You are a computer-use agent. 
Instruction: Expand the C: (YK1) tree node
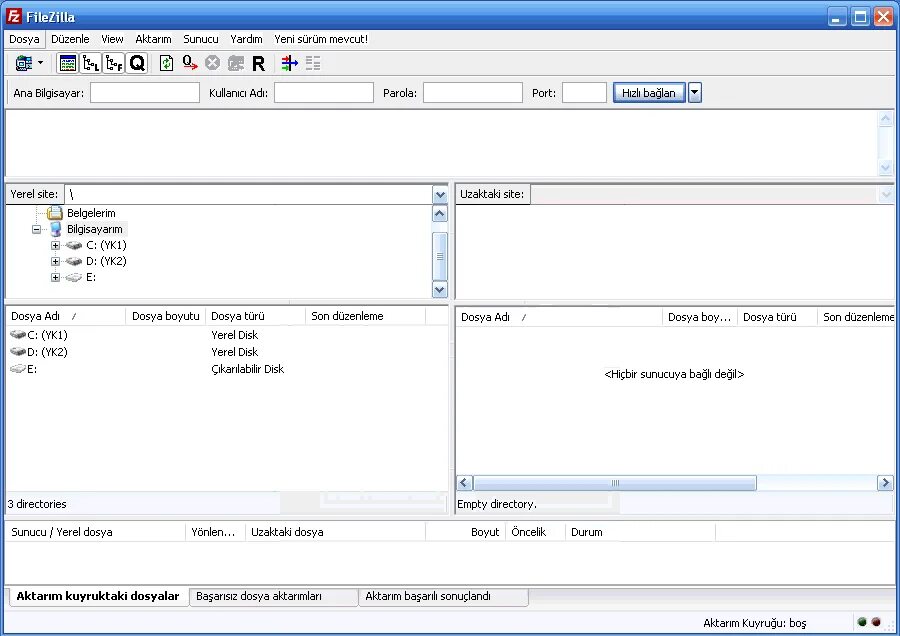tap(55, 245)
